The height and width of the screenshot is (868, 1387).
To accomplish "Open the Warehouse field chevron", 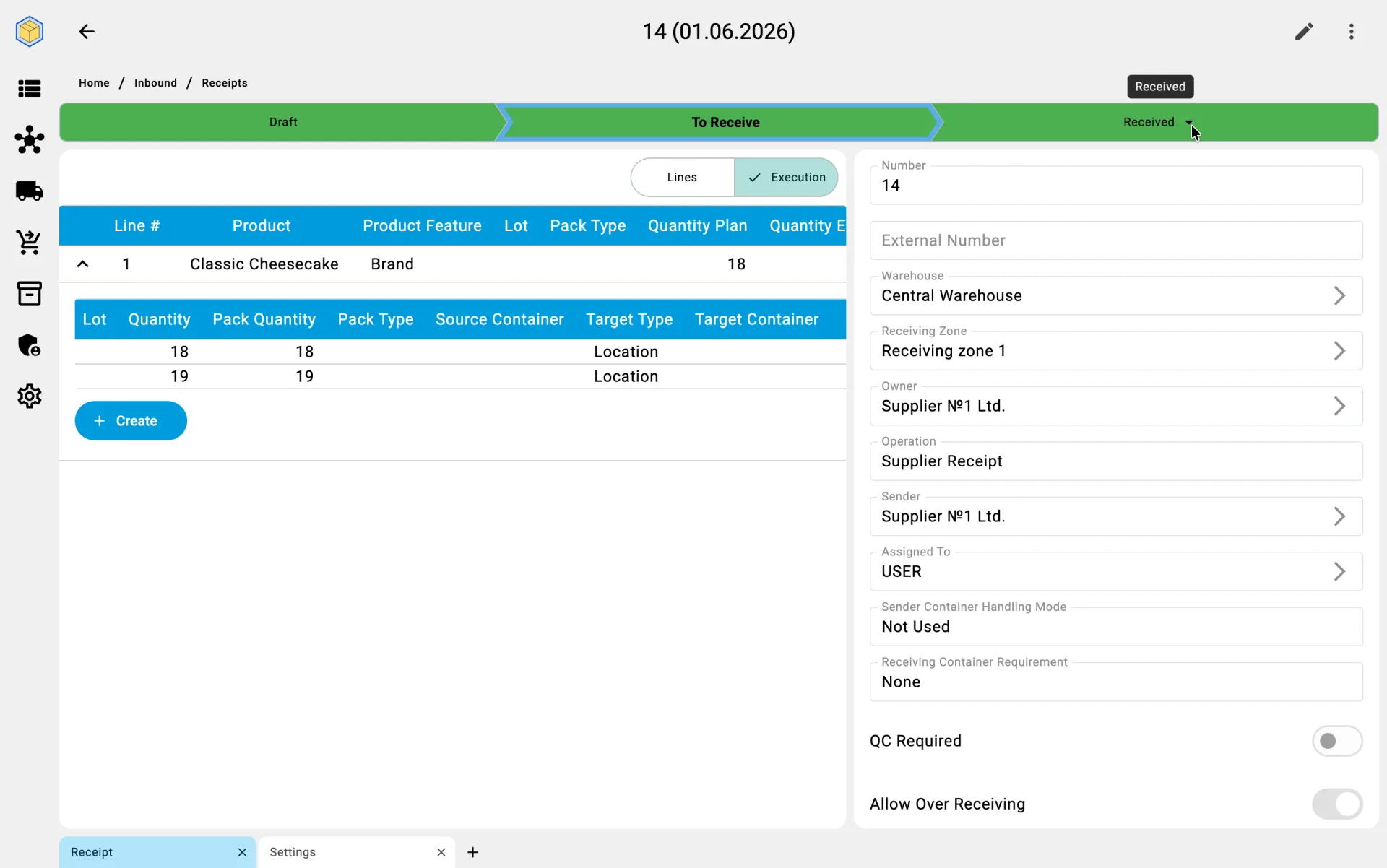I will click(1339, 296).
